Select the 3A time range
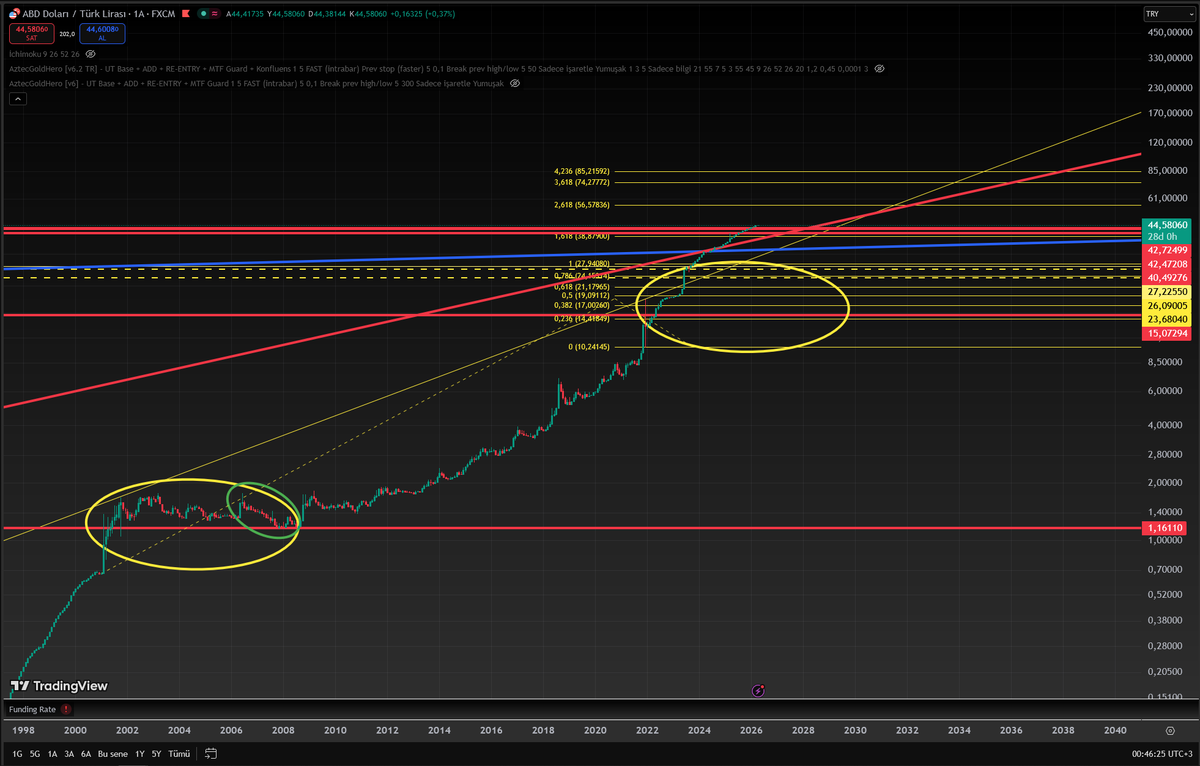This screenshot has height=766, width=1200. (69, 753)
